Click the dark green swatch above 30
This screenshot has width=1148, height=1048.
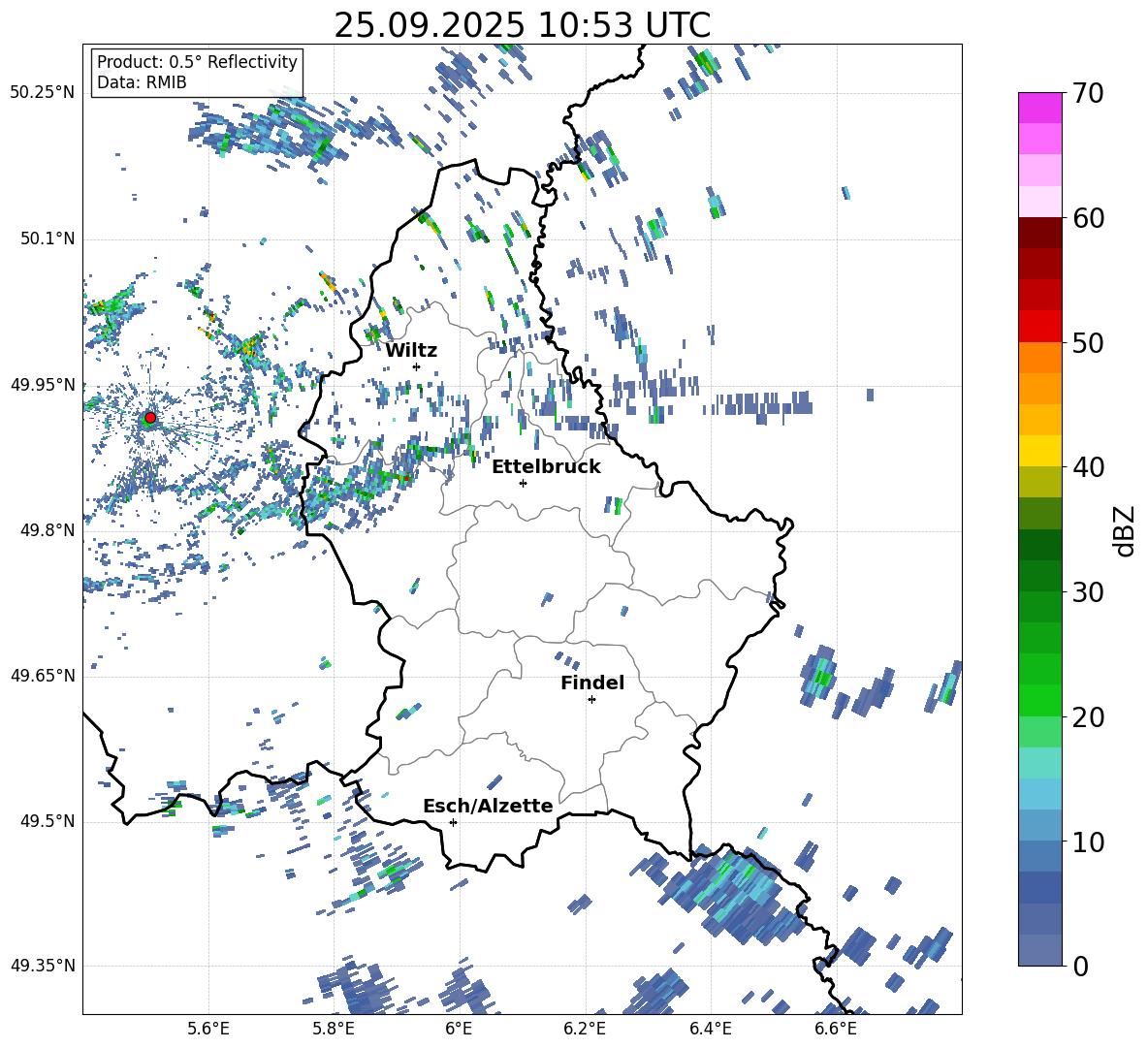coord(1039,576)
